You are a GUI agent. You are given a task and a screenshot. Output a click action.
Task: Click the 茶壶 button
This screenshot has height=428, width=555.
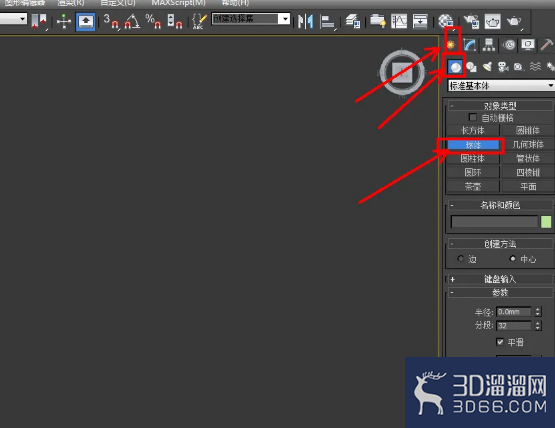click(x=473, y=186)
